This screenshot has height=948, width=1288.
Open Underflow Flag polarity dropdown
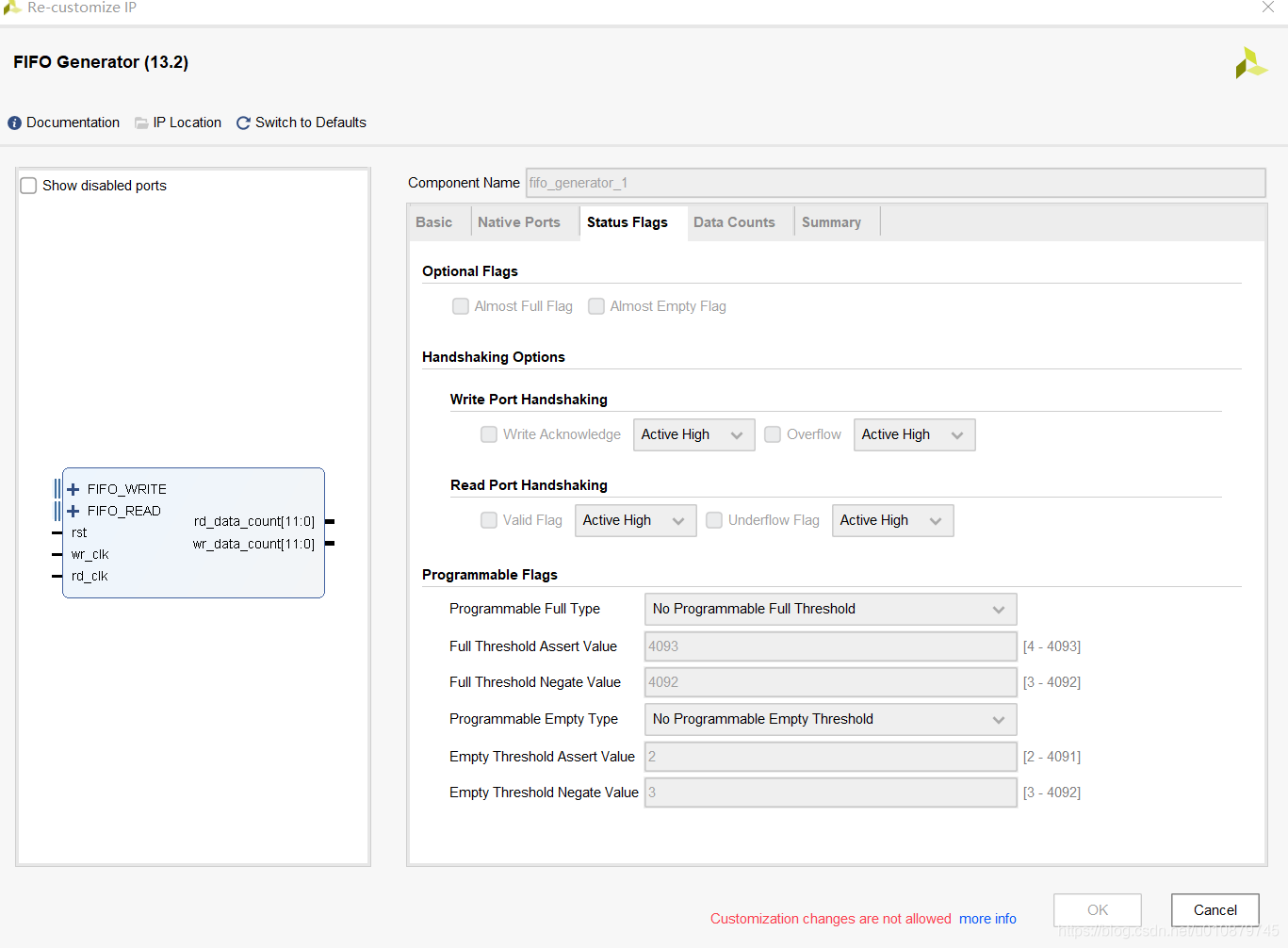893,520
